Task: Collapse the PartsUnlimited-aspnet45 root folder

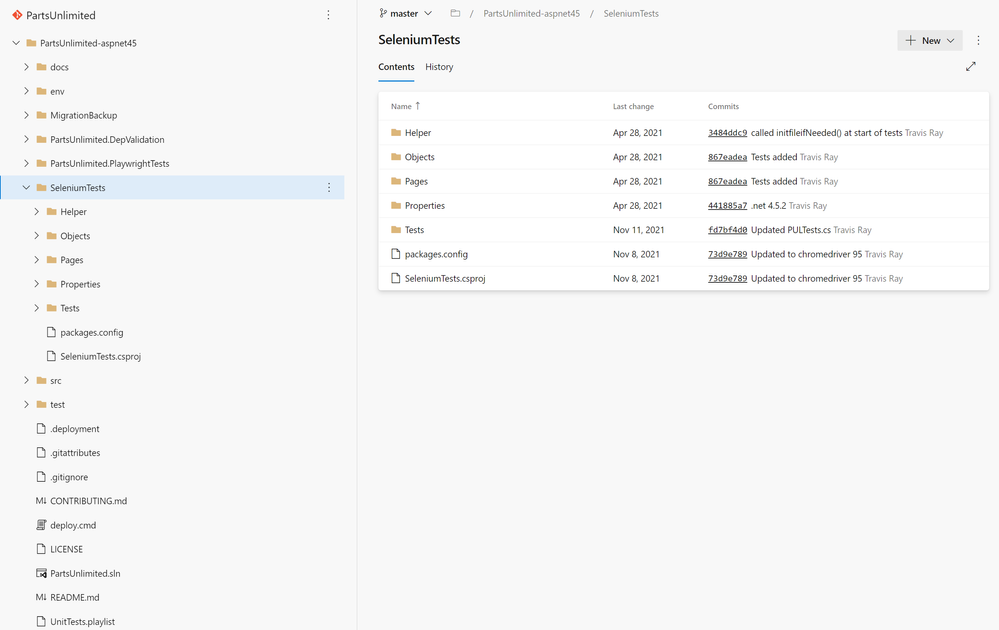Action: coord(16,43)
